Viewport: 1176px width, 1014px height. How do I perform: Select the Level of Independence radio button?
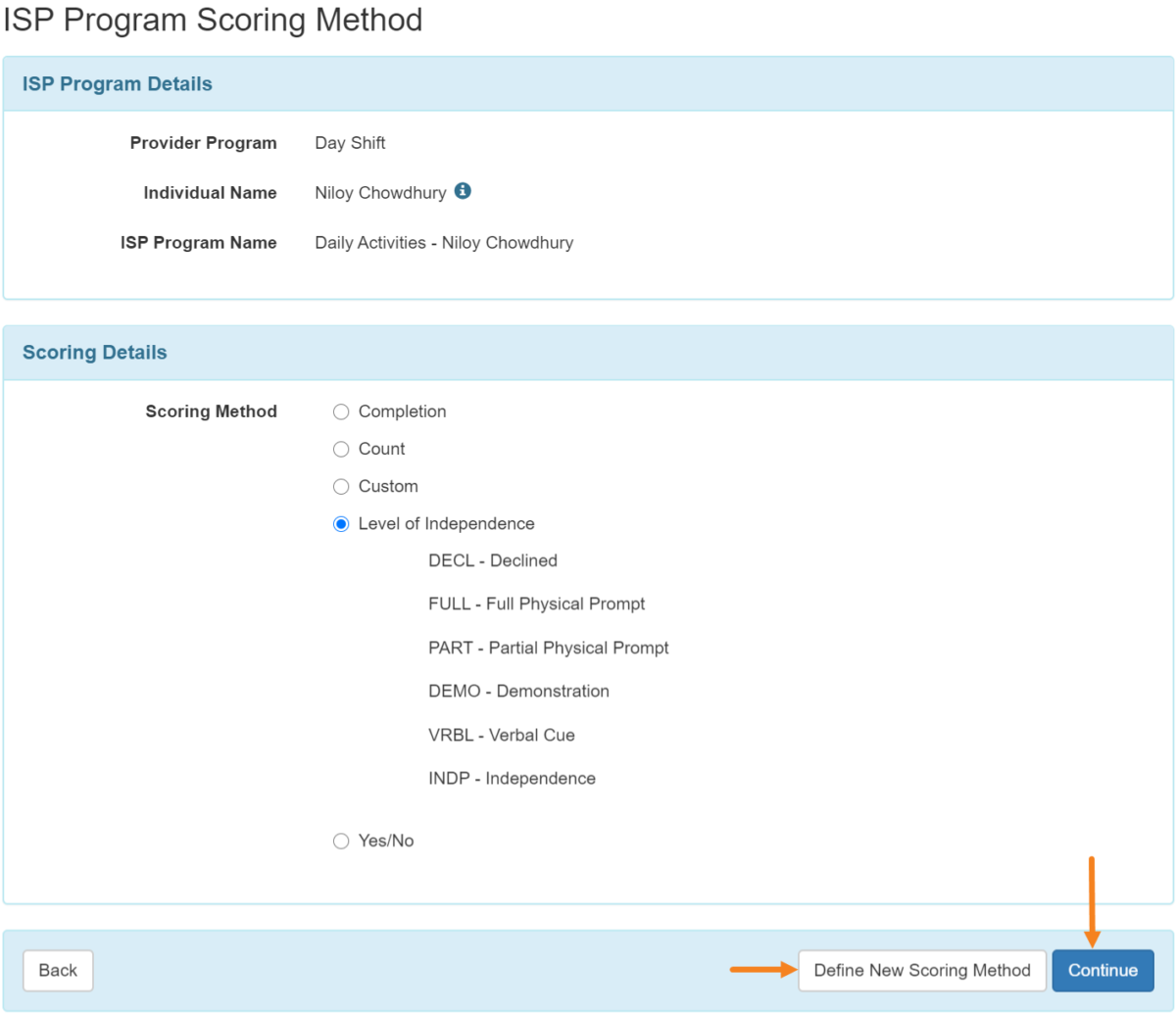(x=341, y=524)
